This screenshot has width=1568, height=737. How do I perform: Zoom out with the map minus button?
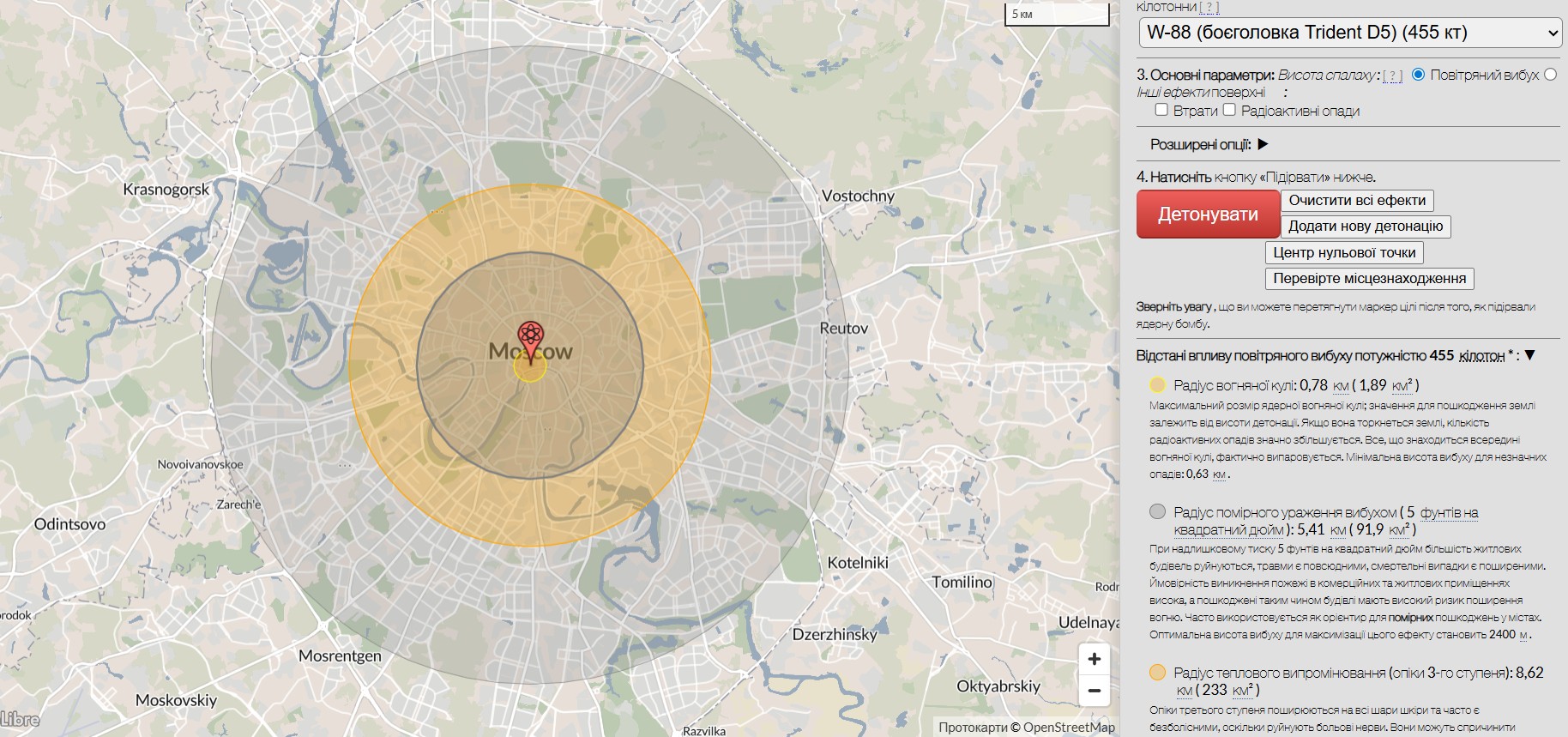pyautogui.click(x=1094, y=691)
